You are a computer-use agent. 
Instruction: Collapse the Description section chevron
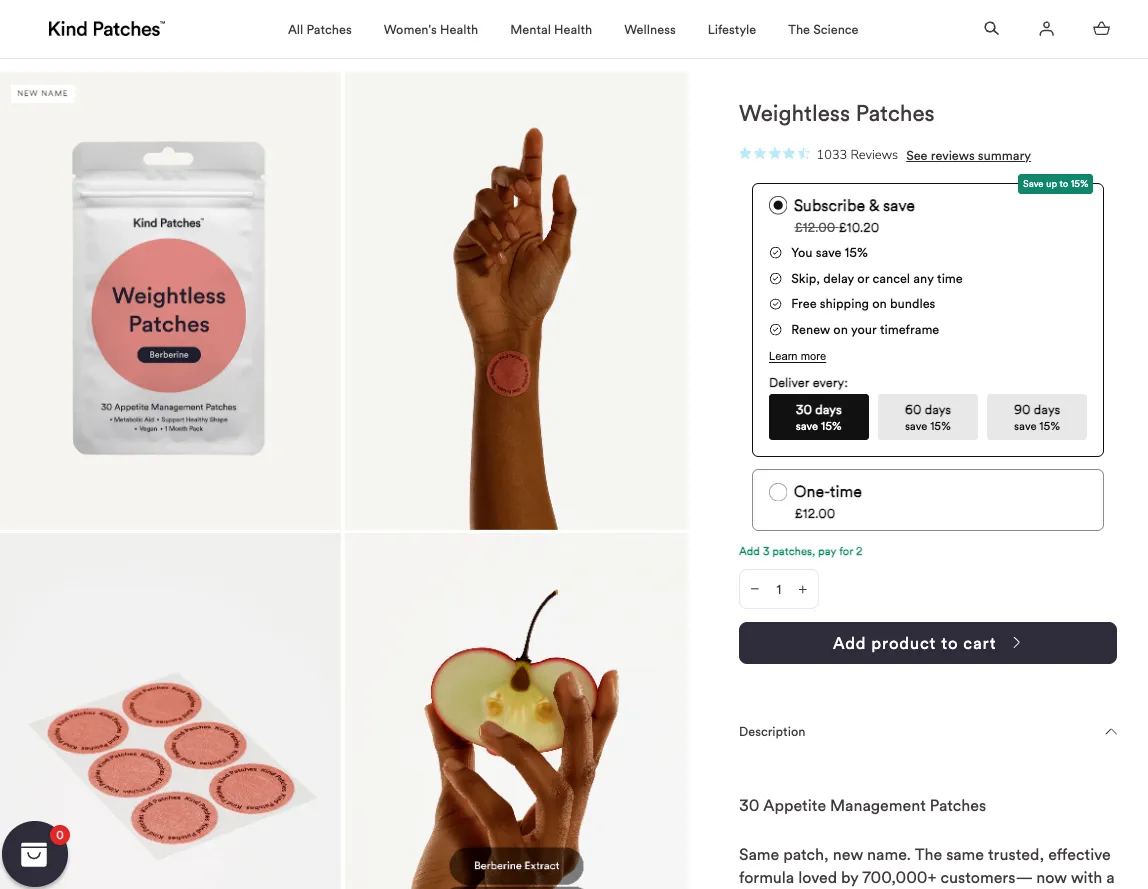[x=1110, y=732]
